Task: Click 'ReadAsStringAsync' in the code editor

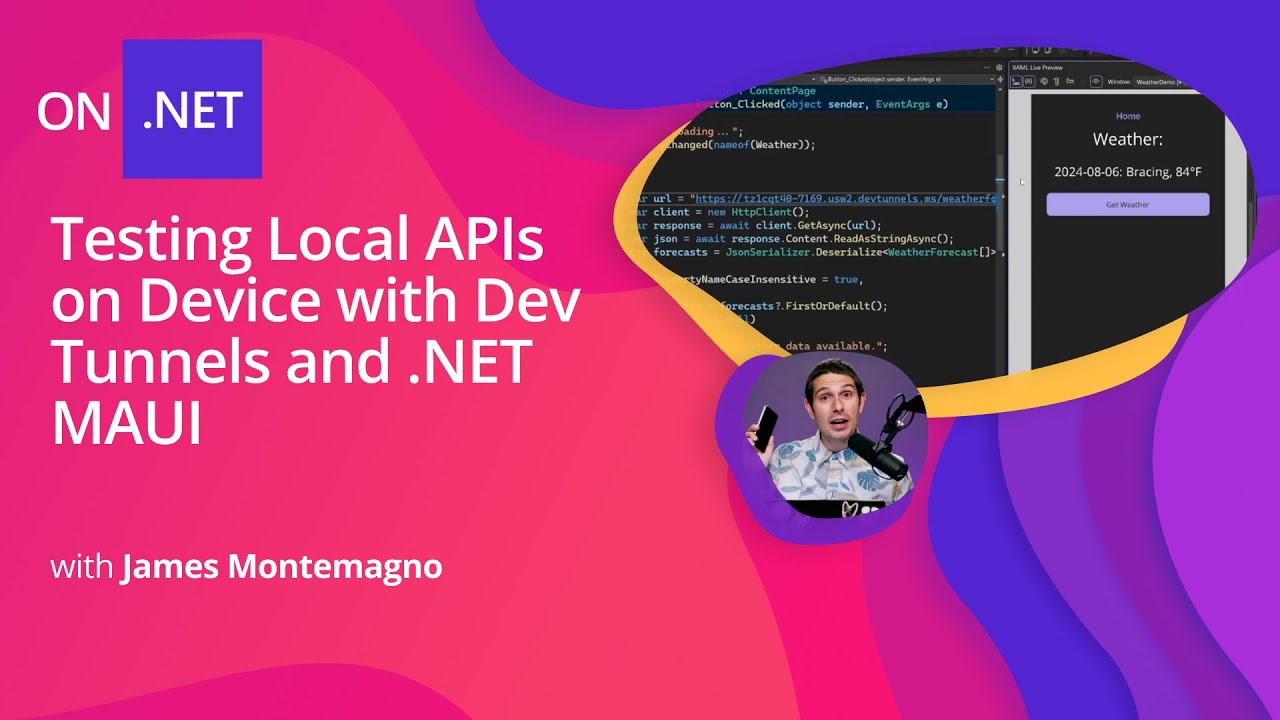Action: click(x=885, y=239)
